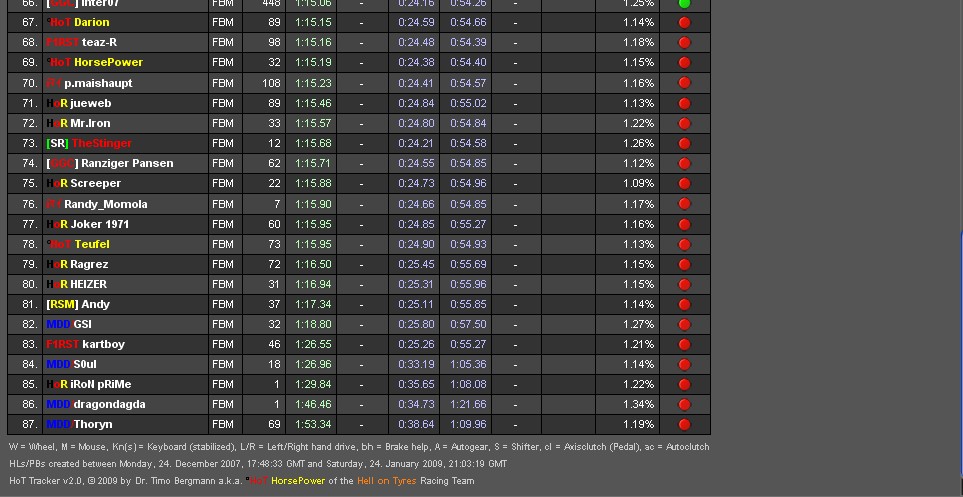Screen dimensions: 963x497
Task: Open TheStinger driver entry
Action: pyautogui.click(x=101, y=143)
